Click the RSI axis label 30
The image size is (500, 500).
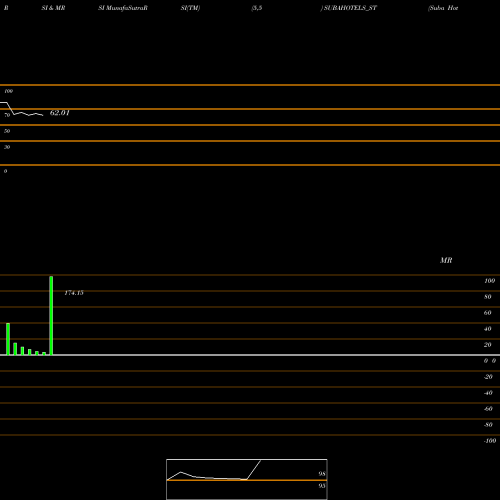tap(7, 147)
